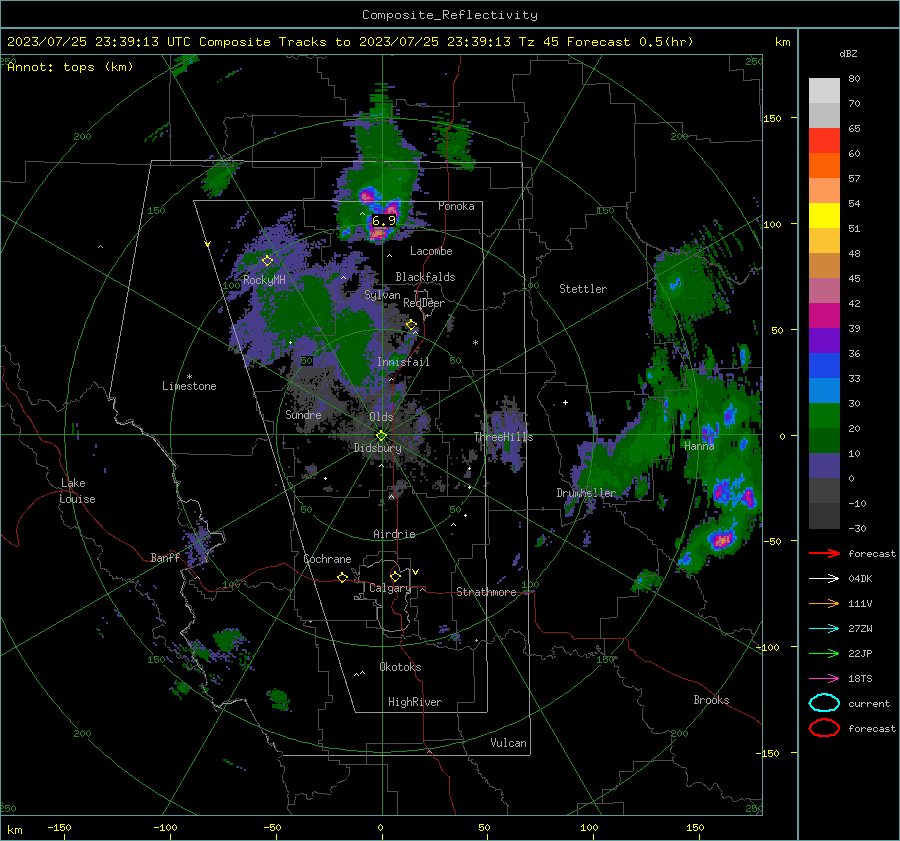Image resolution: width=900 pixels, height=841 pixels.
Task: Click the purple swatch between 39 and 36
Action: [824, 341]
